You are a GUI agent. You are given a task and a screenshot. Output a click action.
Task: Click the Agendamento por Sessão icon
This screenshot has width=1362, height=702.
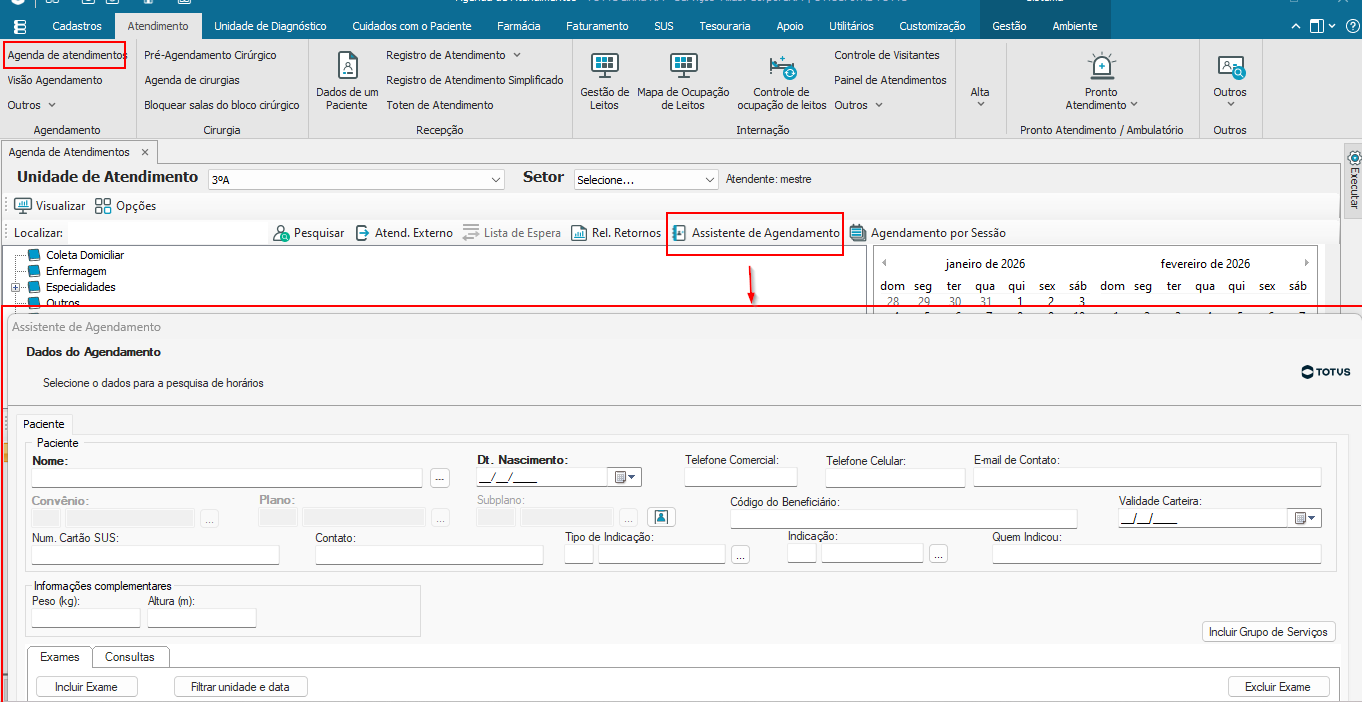coord(857,233)
